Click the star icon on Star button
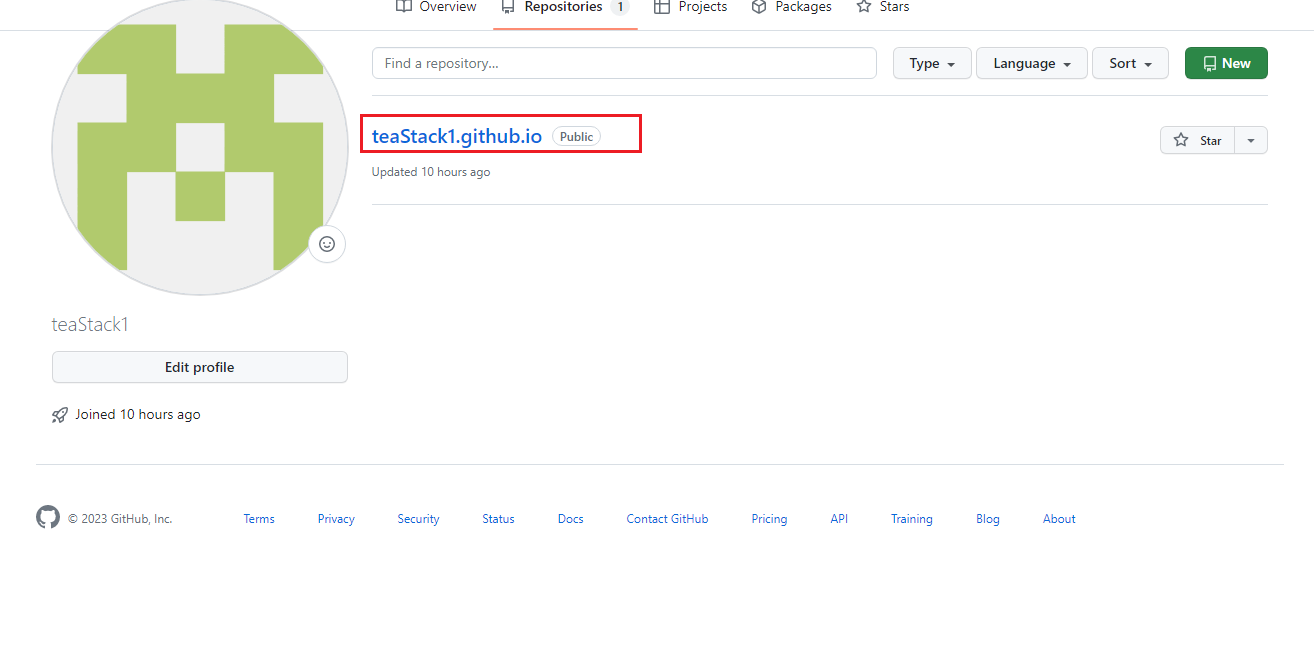 point(1181,140)
